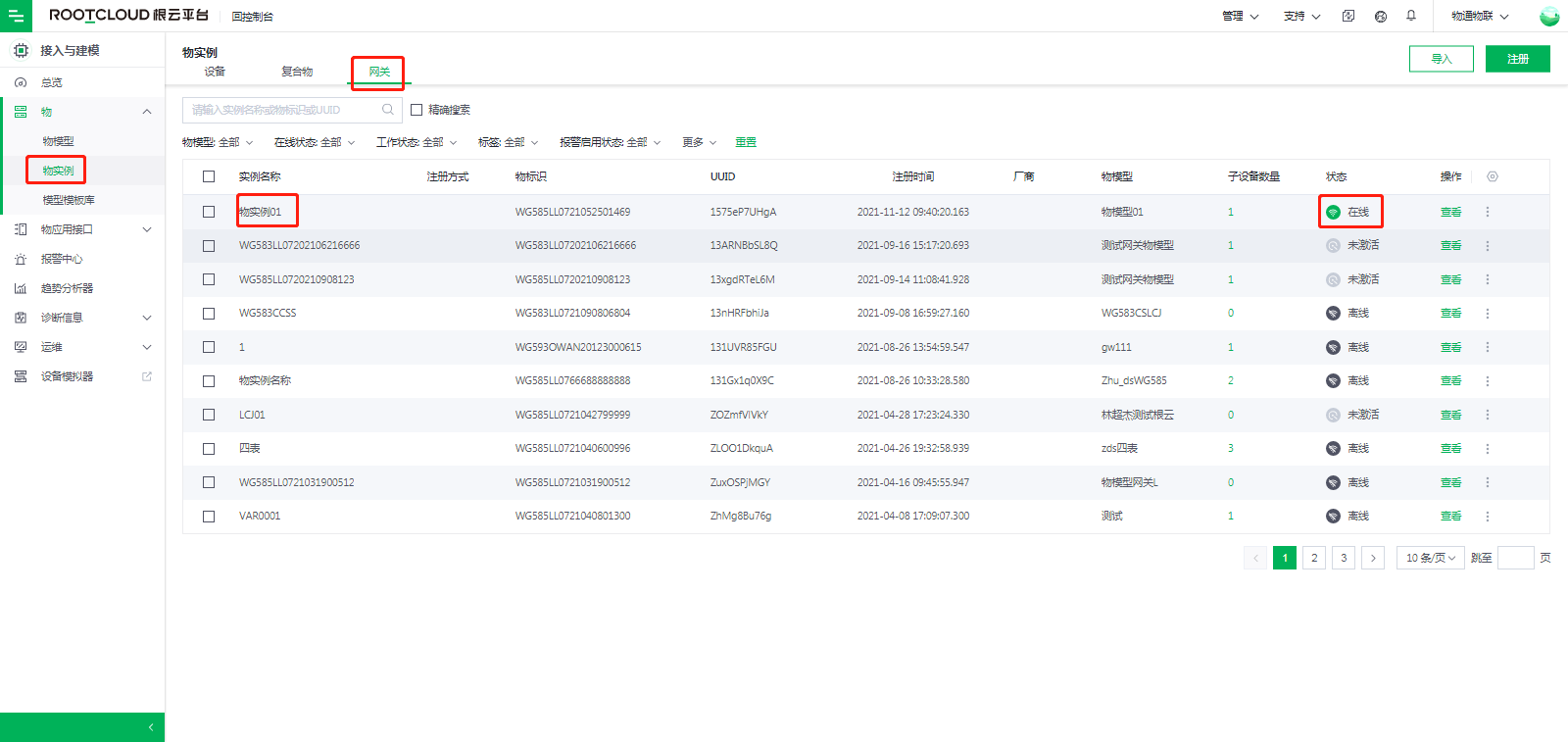This screenshot has width=1568, height=742.
Task: Open the 物通物联 tenant dropdown
Action: (1480, 16)
